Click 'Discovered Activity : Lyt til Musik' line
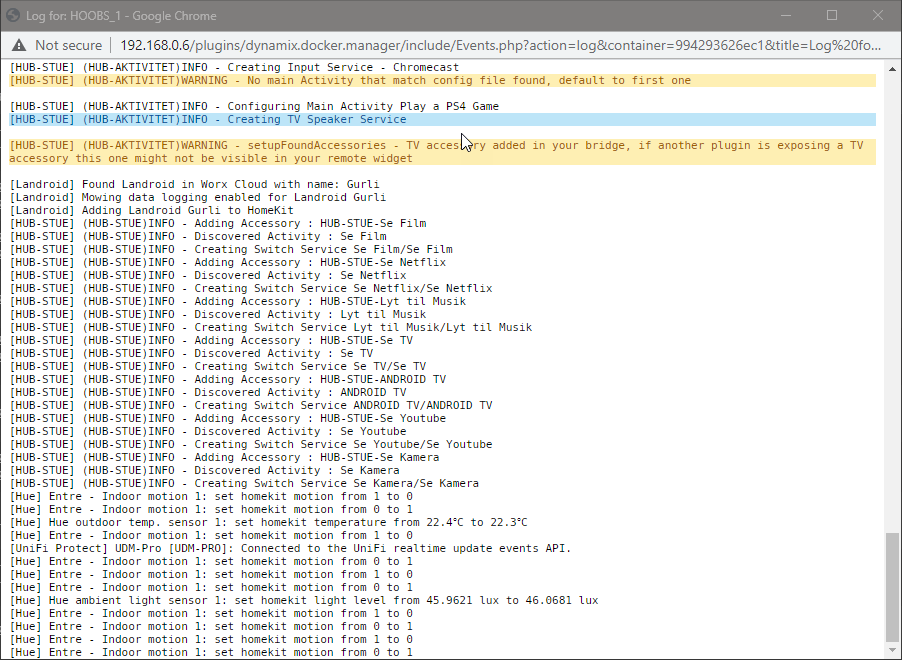This screenshot has width=902, height=660. pos(218,315)
